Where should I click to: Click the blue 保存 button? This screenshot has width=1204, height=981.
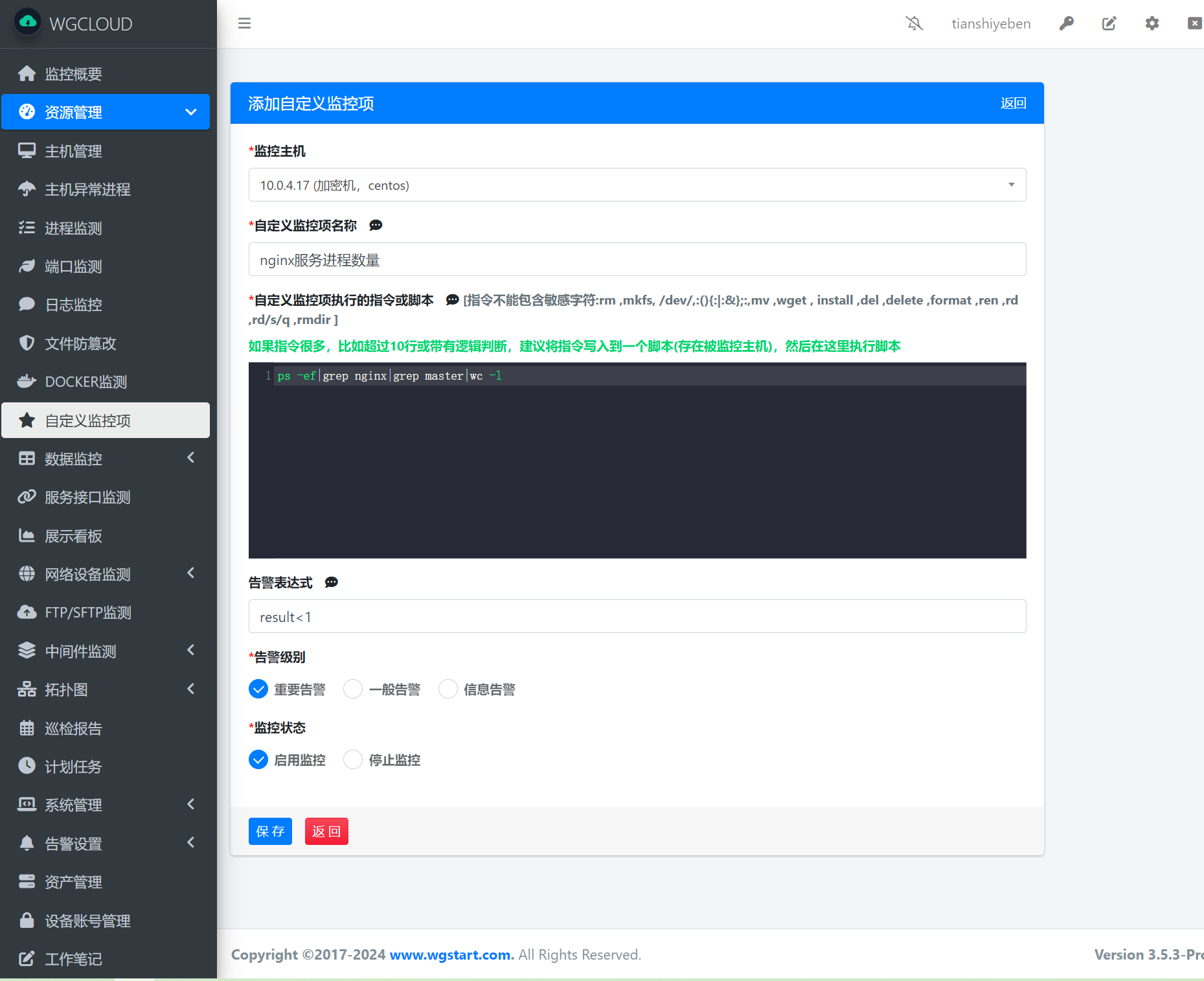coord(270,831)
